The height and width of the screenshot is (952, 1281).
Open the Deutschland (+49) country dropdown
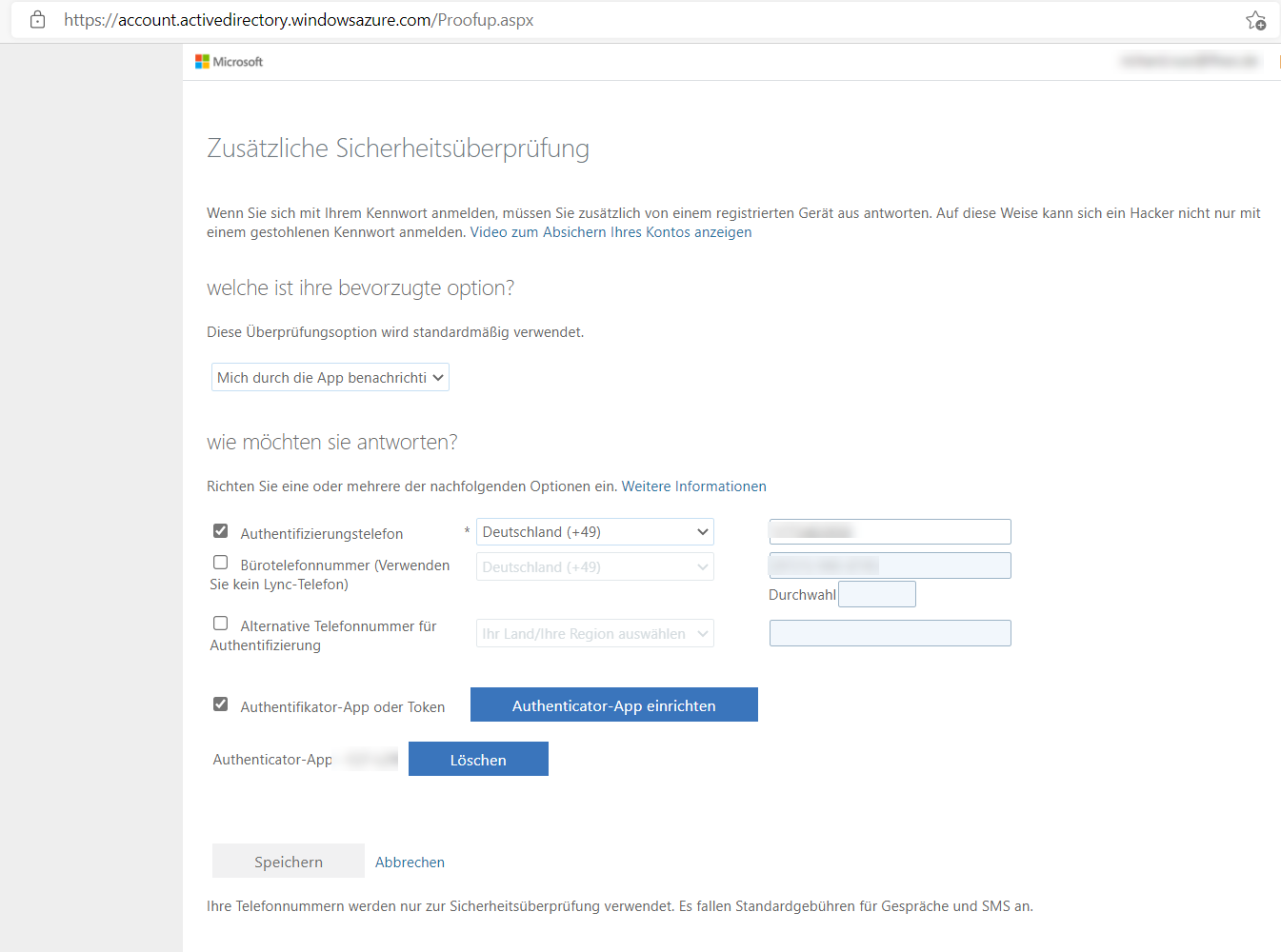tap(594, 531)
